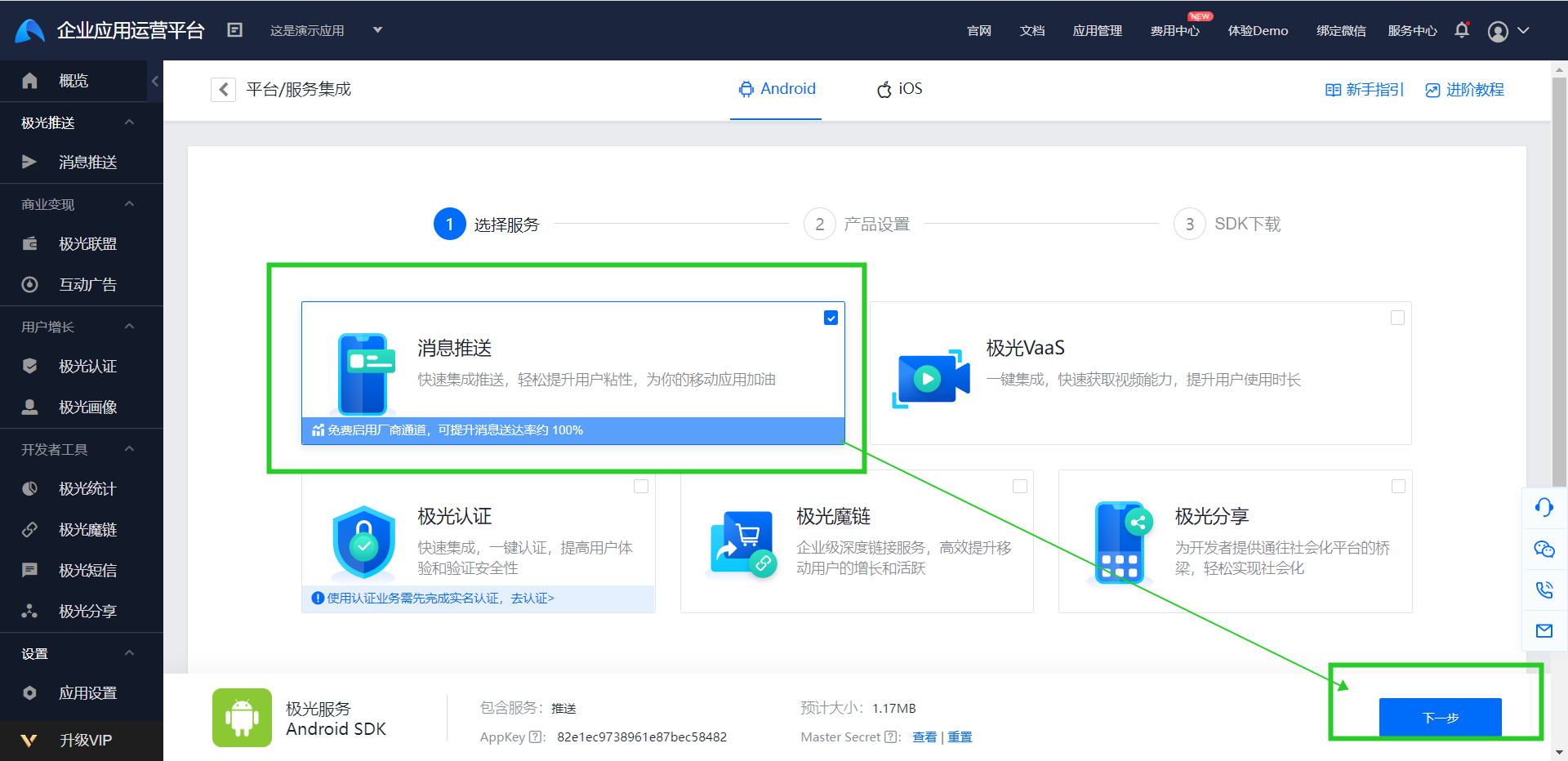Image resolution: width=1568 pixels, height=761 pixels.
Task: Switch to the Android tab
Action: [777, 89]
